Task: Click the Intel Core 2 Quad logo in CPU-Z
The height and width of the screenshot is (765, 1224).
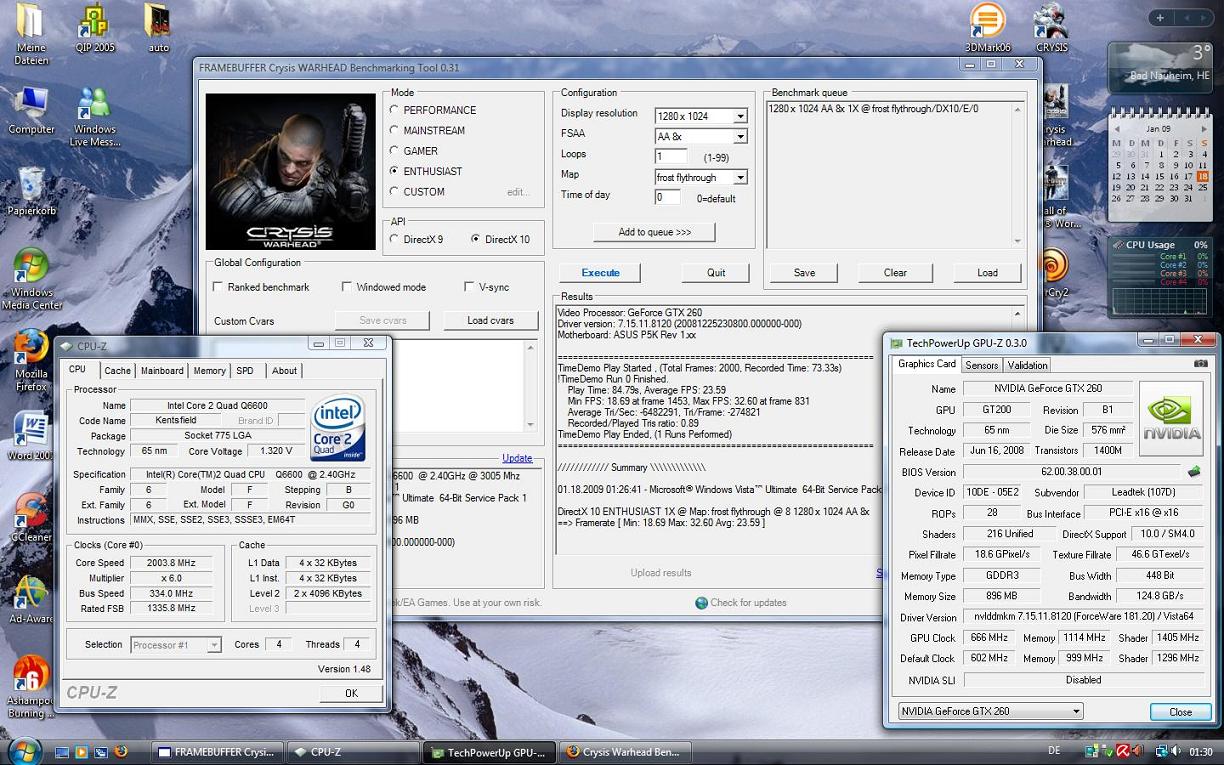Action: [337, 428]
